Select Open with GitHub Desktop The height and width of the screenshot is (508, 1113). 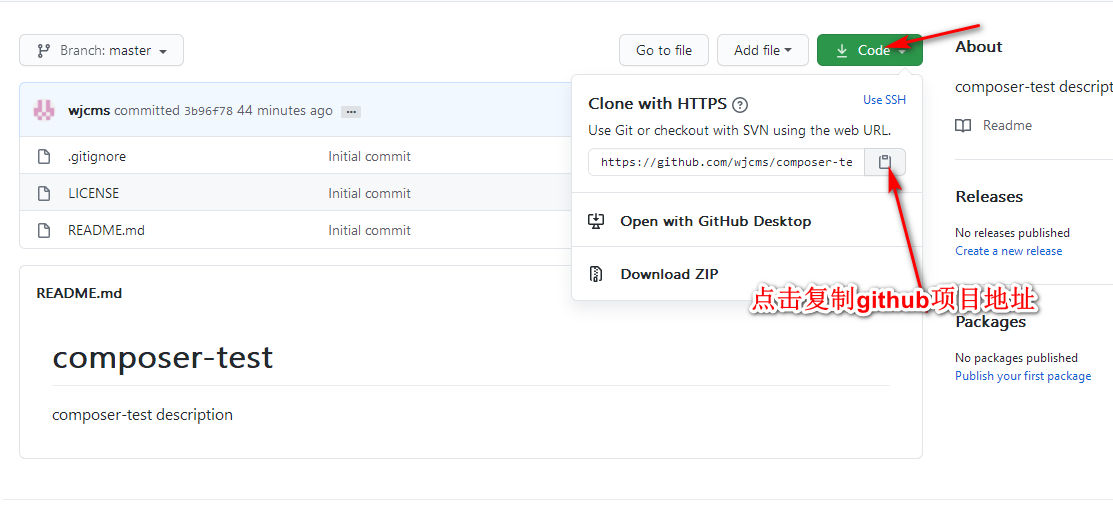pyautogui.click(x=716, y=221)
